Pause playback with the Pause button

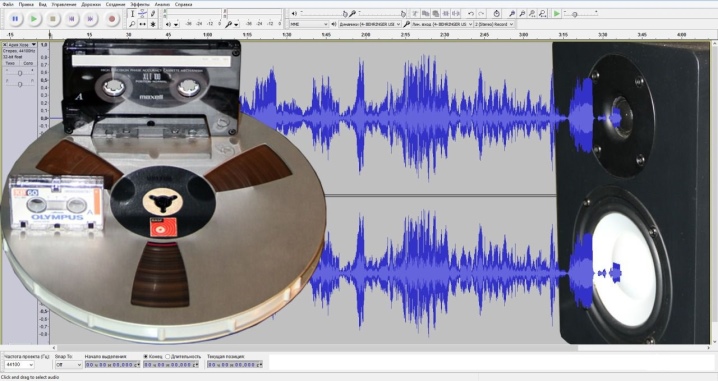click(x=15, y=19)
